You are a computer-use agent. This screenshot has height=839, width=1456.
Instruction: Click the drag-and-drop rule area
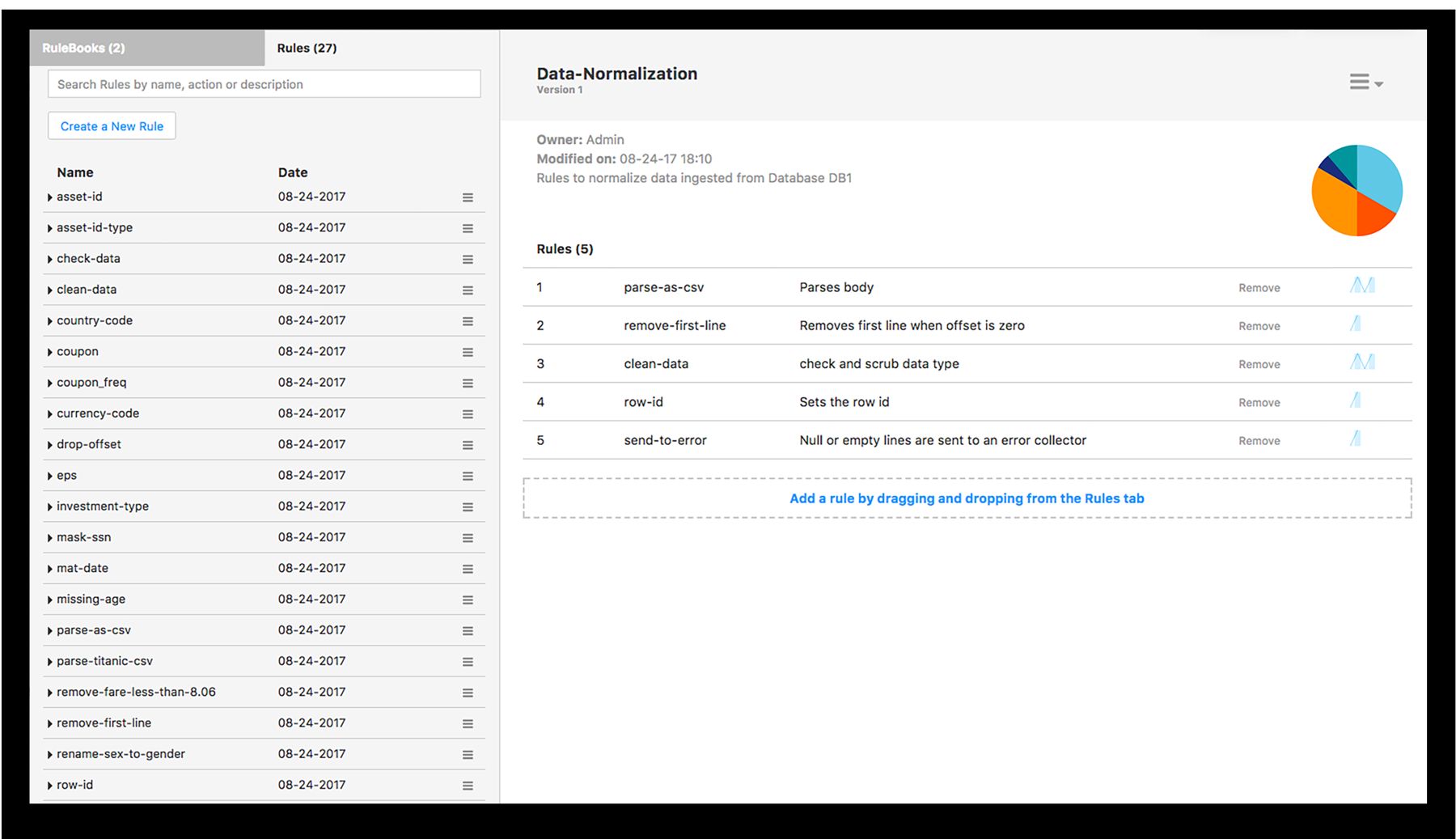[x=967, y=498]
